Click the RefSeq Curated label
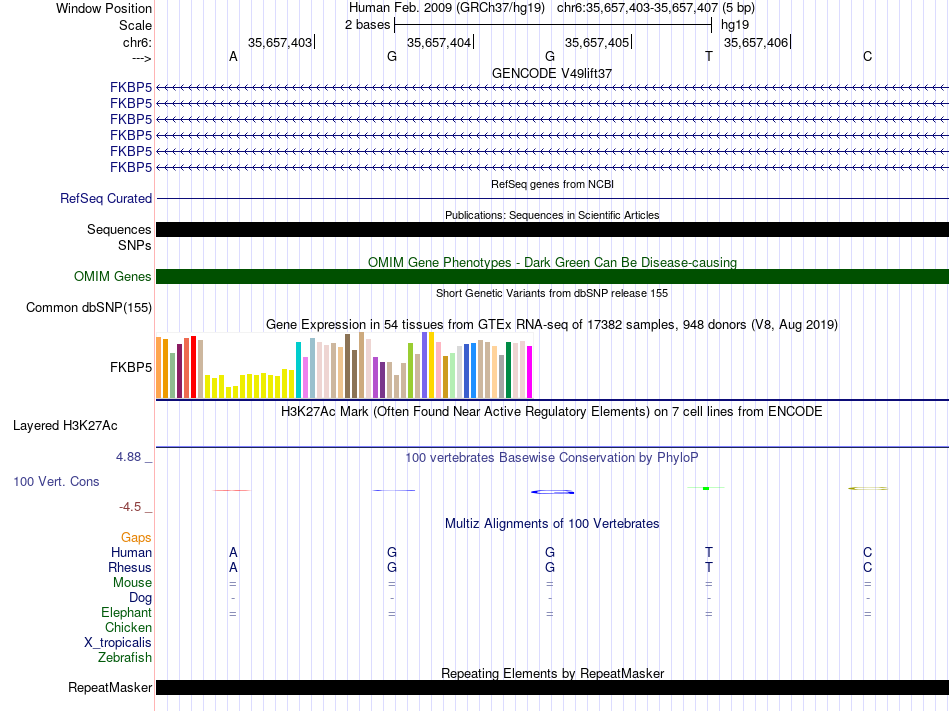950x711 pixels. pyautogui.click(x=106, y=199)
